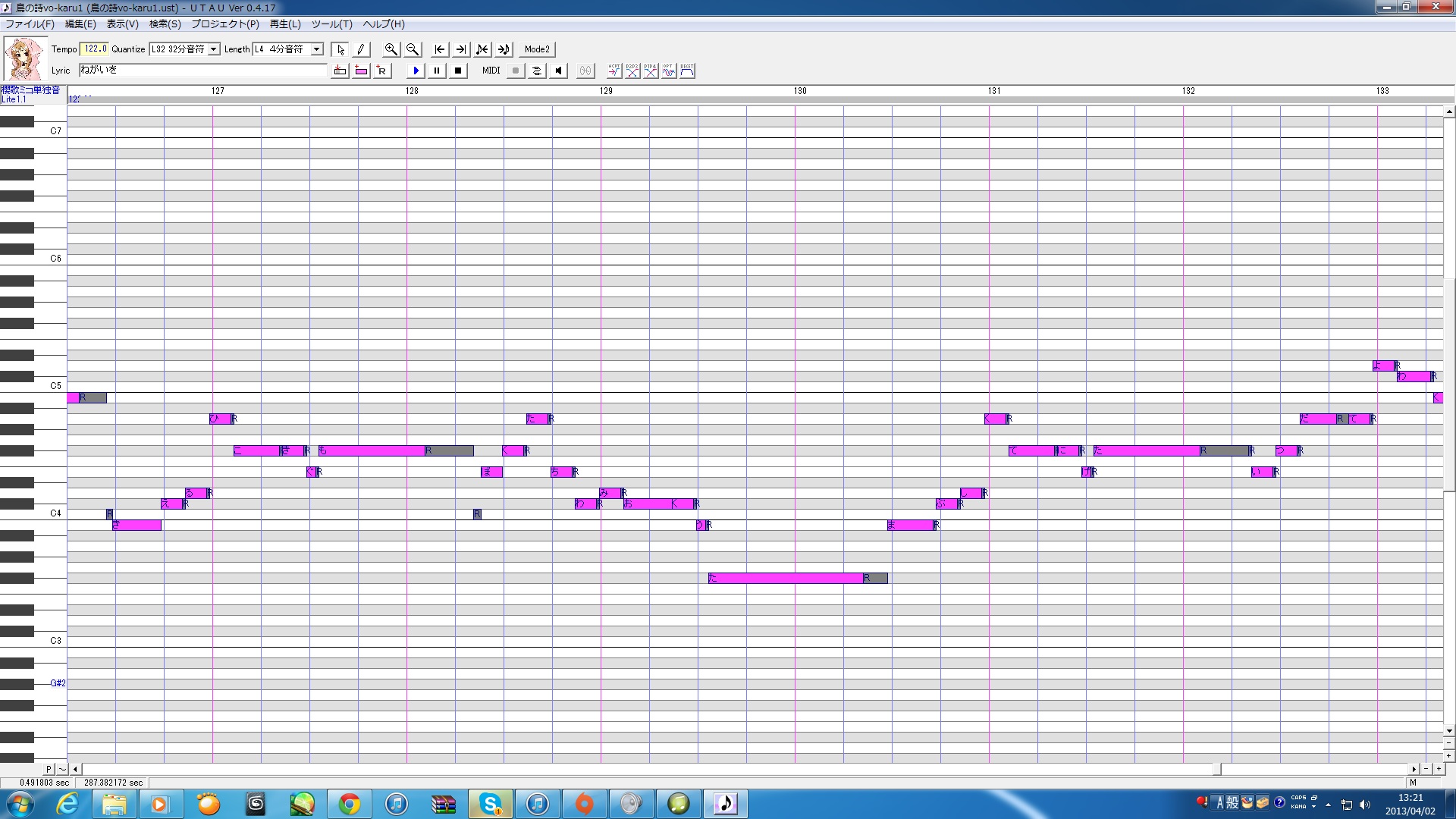Toggle the tilde vibrato display button
Viewport: 1456px width, 819px height.
coord(62,769)
